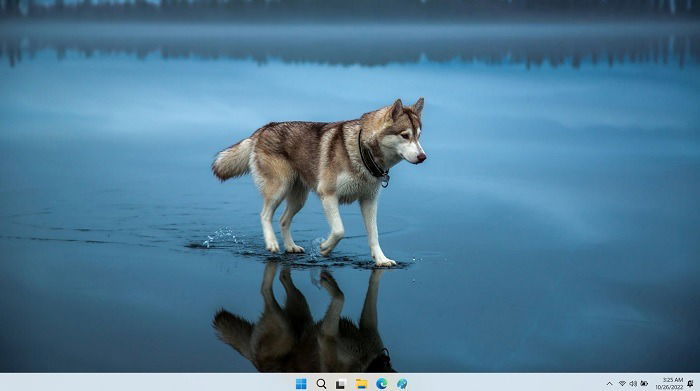Click the 3:25 AM clock time
This screenshot has height=391, width=700.
[x=673, y=380]
